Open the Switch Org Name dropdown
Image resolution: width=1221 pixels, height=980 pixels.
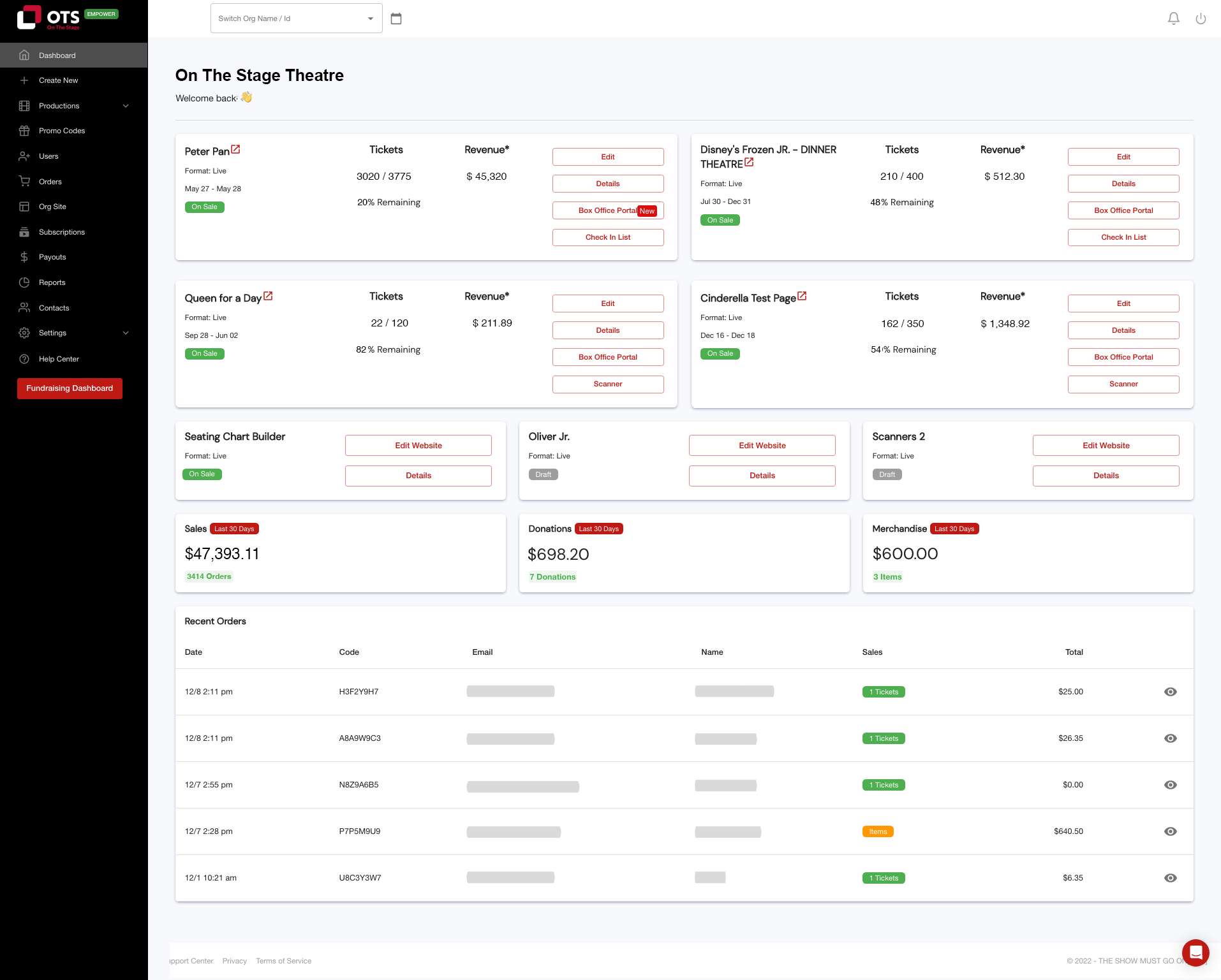[370, 18]
